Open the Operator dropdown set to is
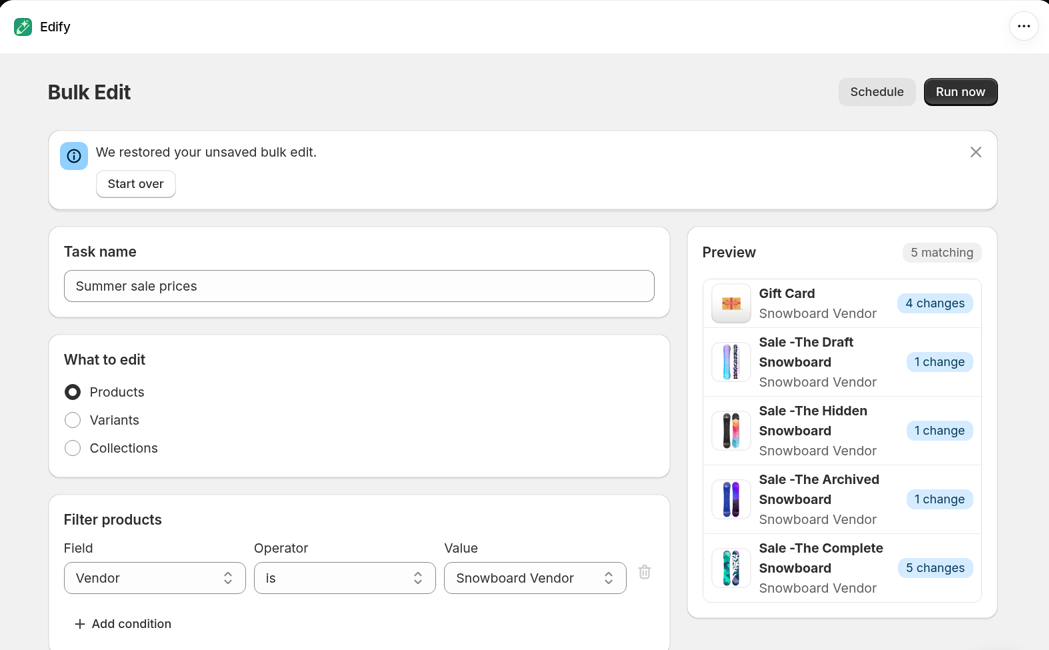 pyautogui.click(x=345, y=578)
